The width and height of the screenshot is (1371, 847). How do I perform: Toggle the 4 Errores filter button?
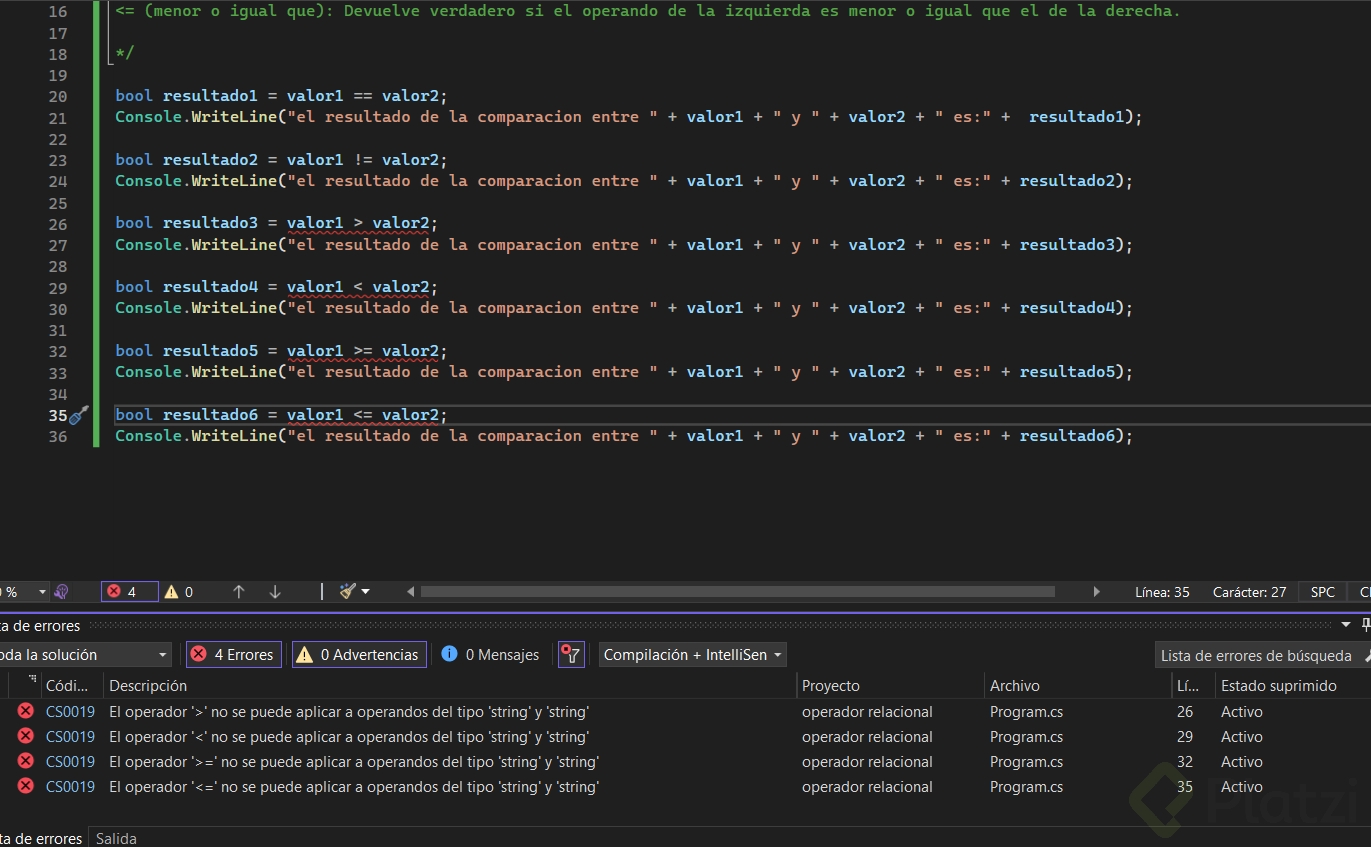pyautogui.click(x=233, y=655)
